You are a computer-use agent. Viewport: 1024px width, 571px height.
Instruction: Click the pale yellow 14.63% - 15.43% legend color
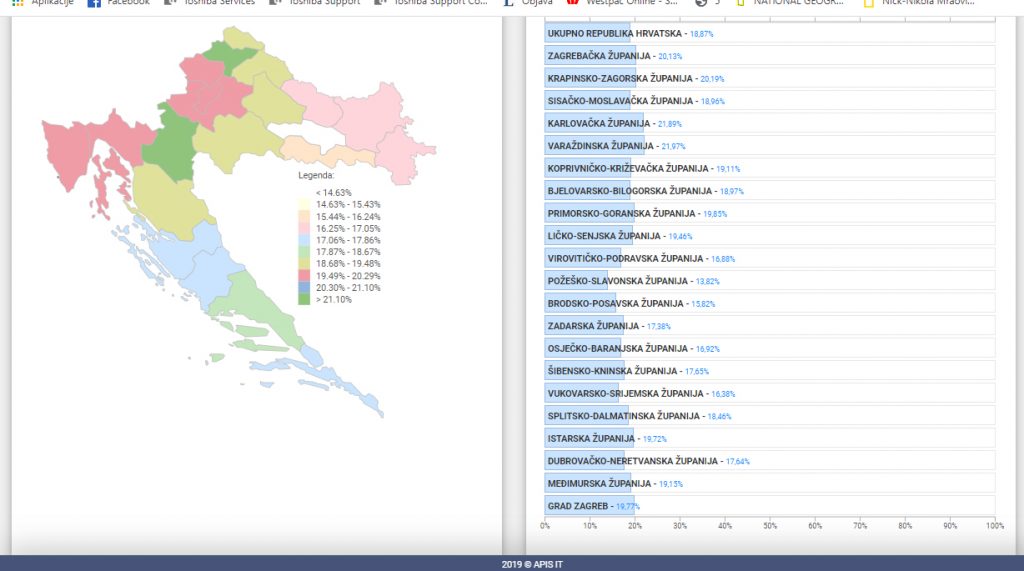tap(306, 205)
